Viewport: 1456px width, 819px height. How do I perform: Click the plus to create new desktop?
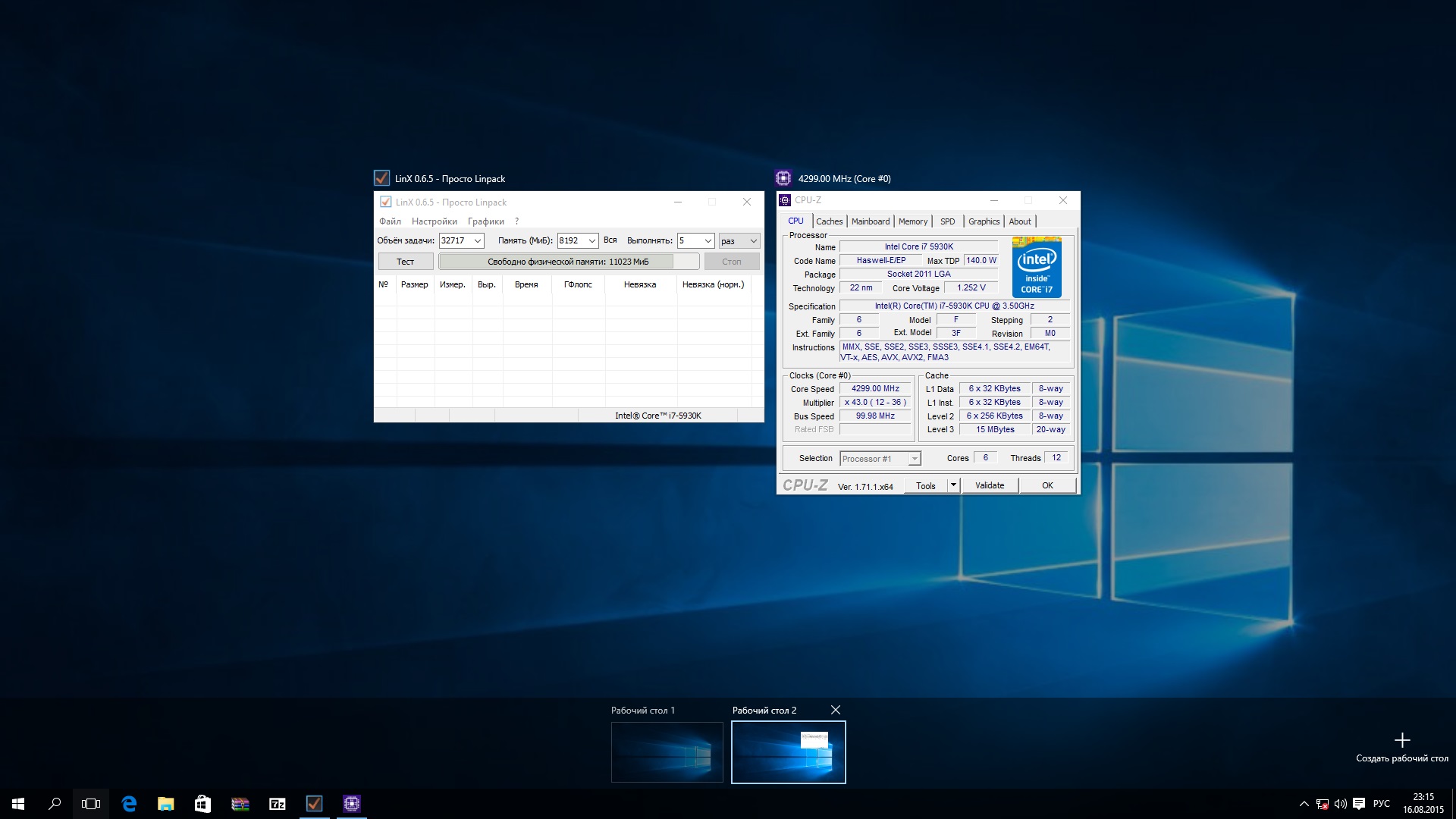[x=1401, y=740]
